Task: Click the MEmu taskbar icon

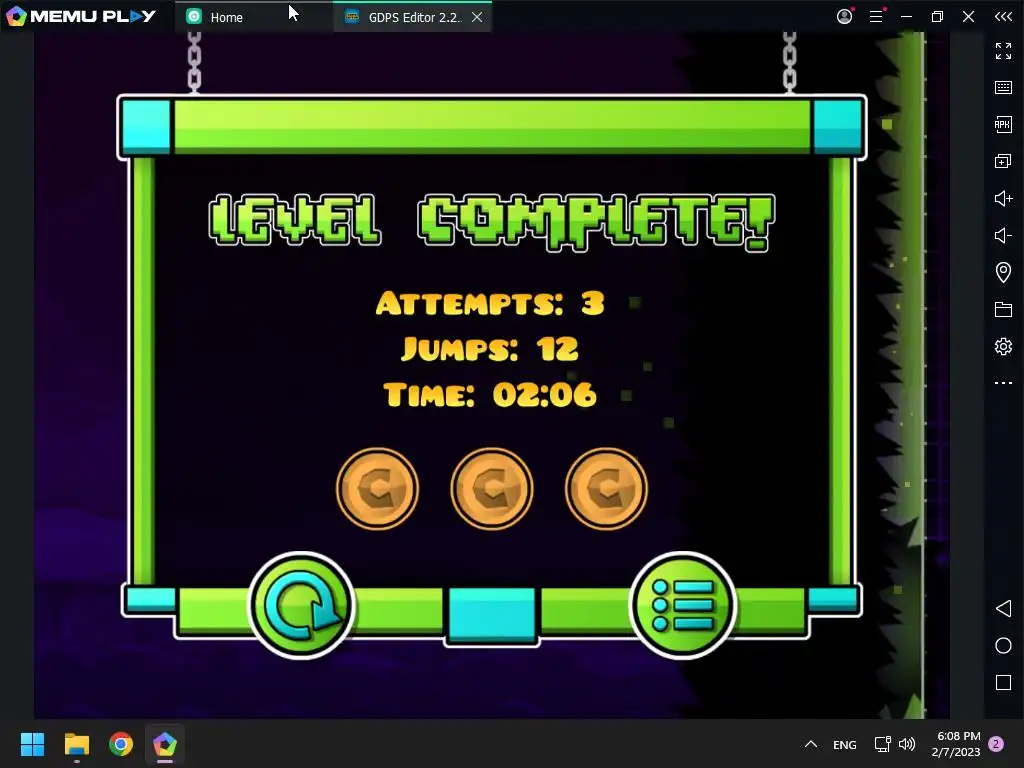Action: [x=165, y=744]
